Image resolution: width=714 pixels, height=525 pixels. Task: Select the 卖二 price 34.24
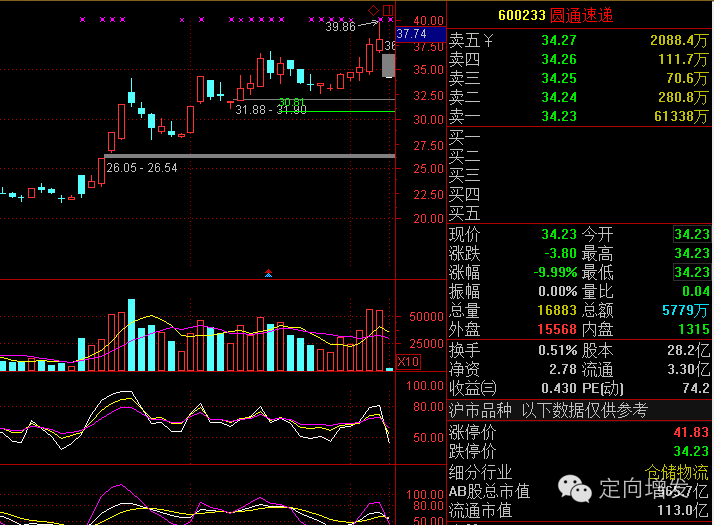coord(559,97)
